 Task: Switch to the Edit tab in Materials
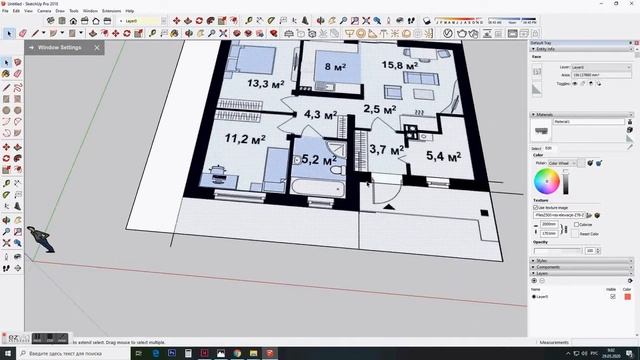[x=548, y=148]
